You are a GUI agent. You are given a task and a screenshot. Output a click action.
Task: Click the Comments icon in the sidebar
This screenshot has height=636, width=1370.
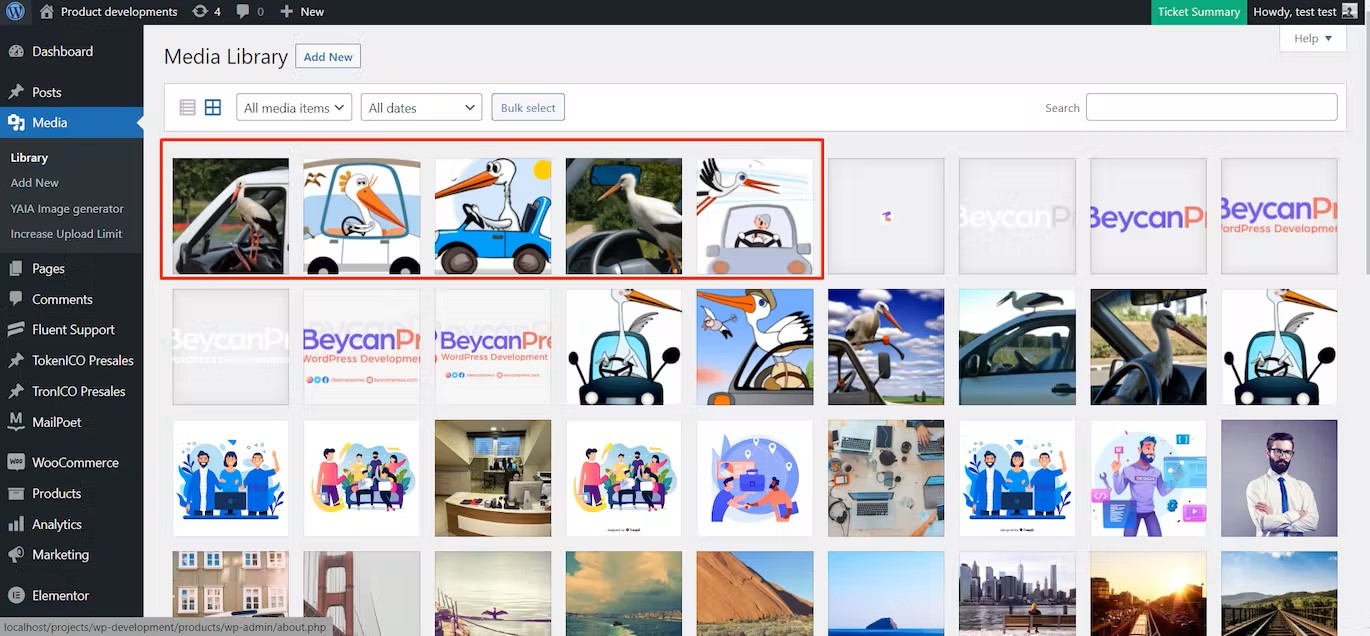[16, 299]
